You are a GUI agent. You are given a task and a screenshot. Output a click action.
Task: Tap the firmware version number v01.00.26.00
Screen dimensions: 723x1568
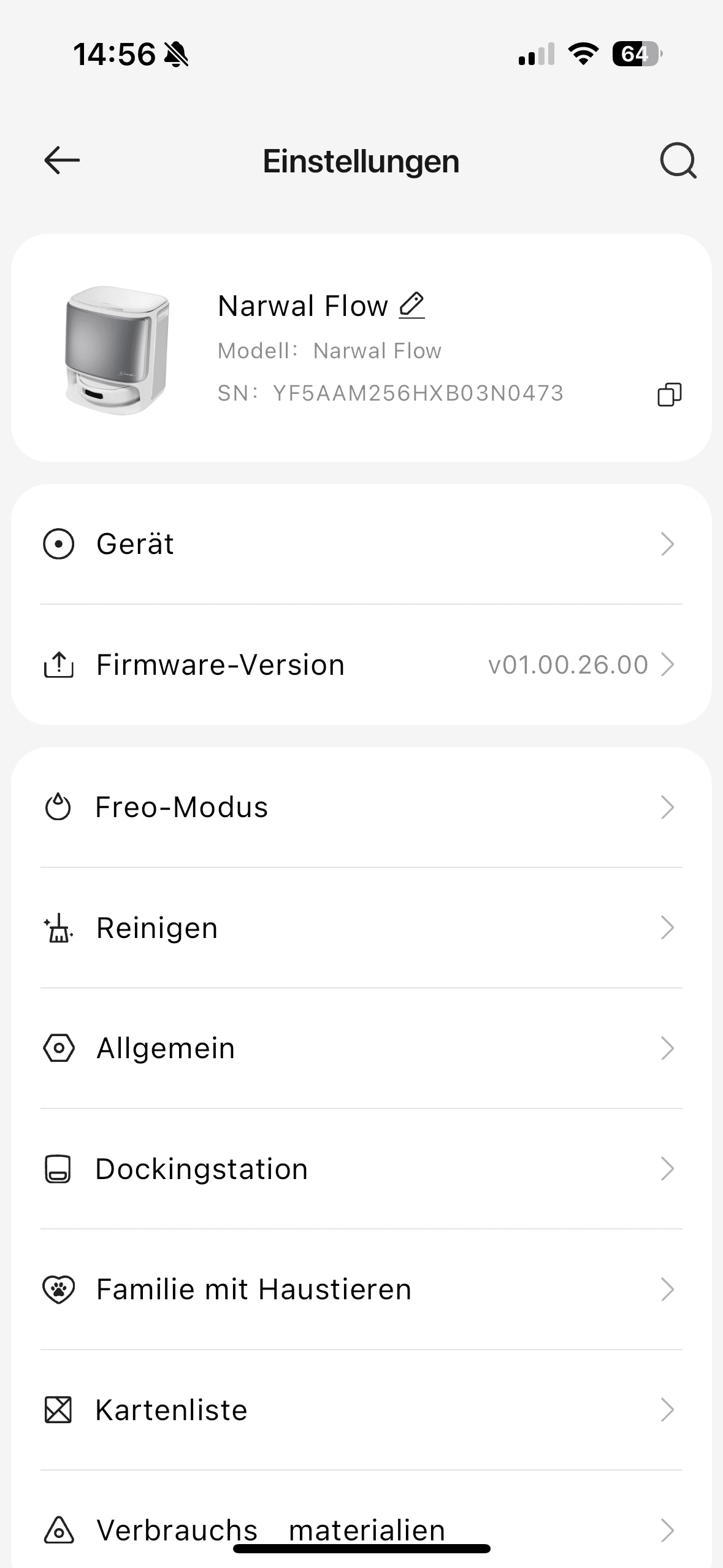coord(568,665)
